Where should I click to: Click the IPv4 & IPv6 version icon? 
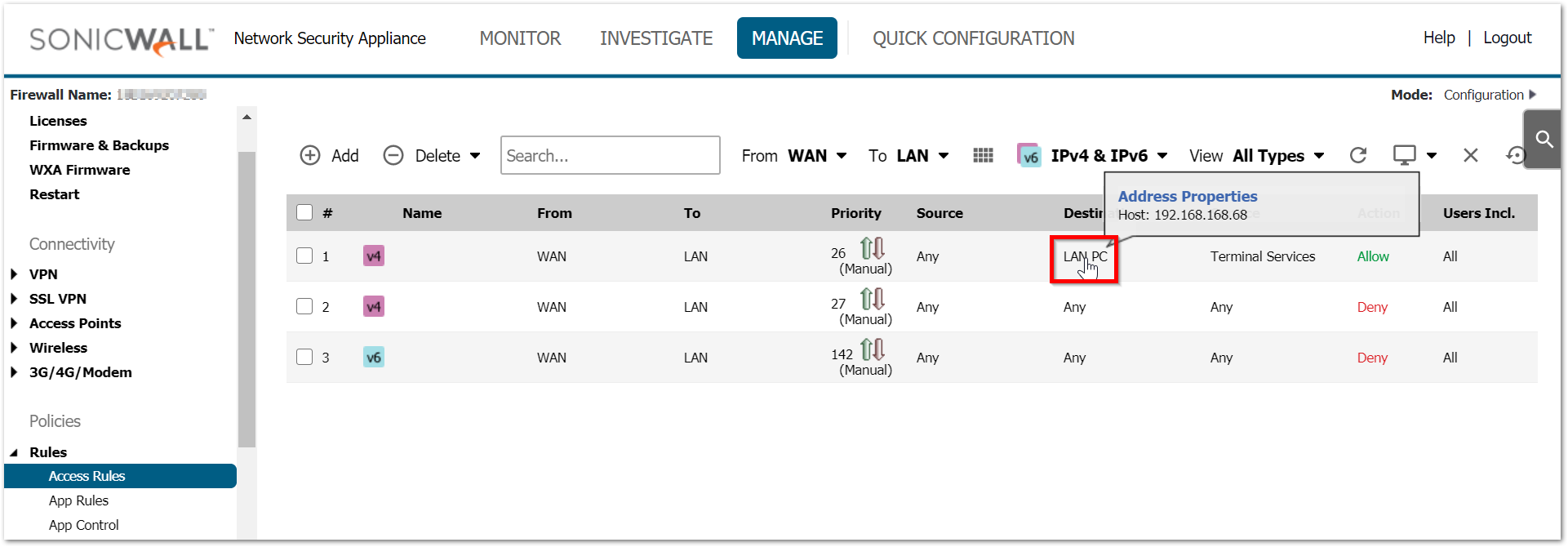click(1028, 155)
